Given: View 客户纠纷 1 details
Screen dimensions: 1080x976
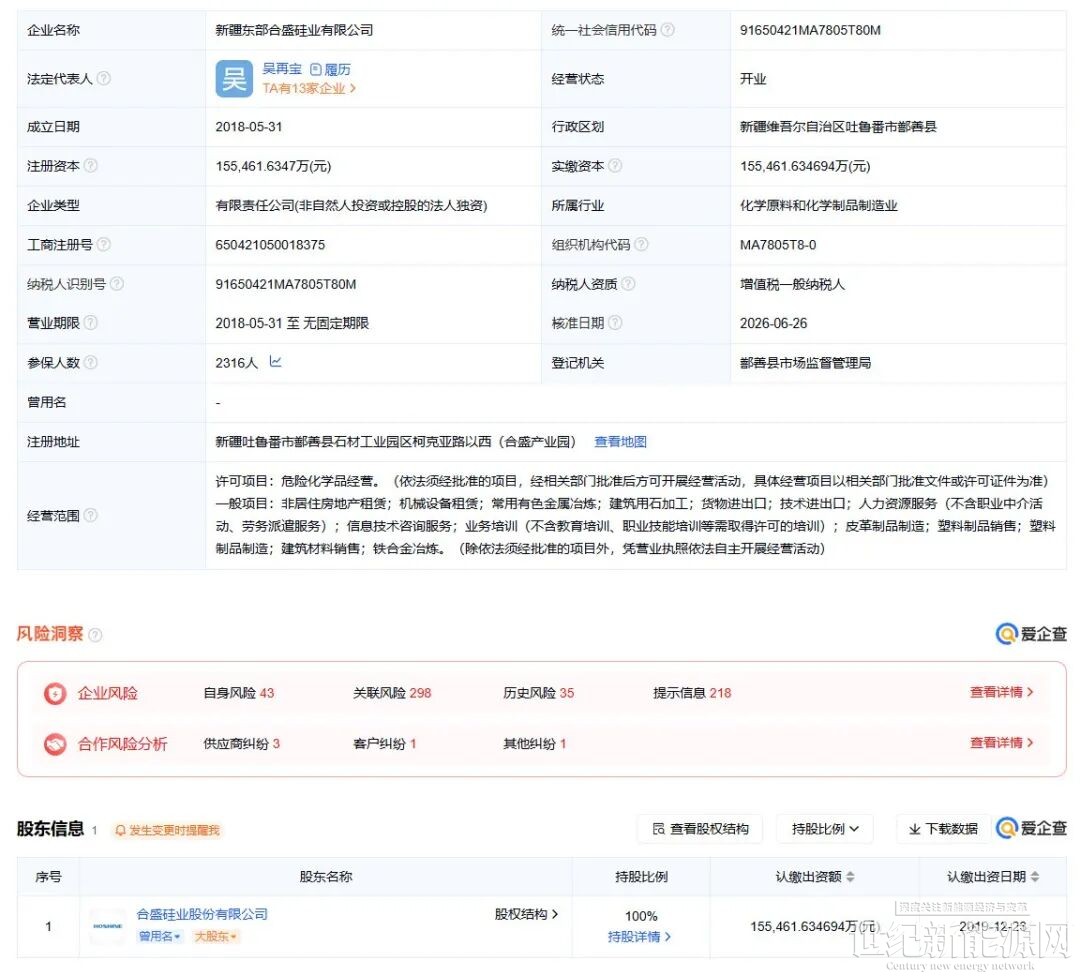Looking at the screenshot, I should [384, 744].
